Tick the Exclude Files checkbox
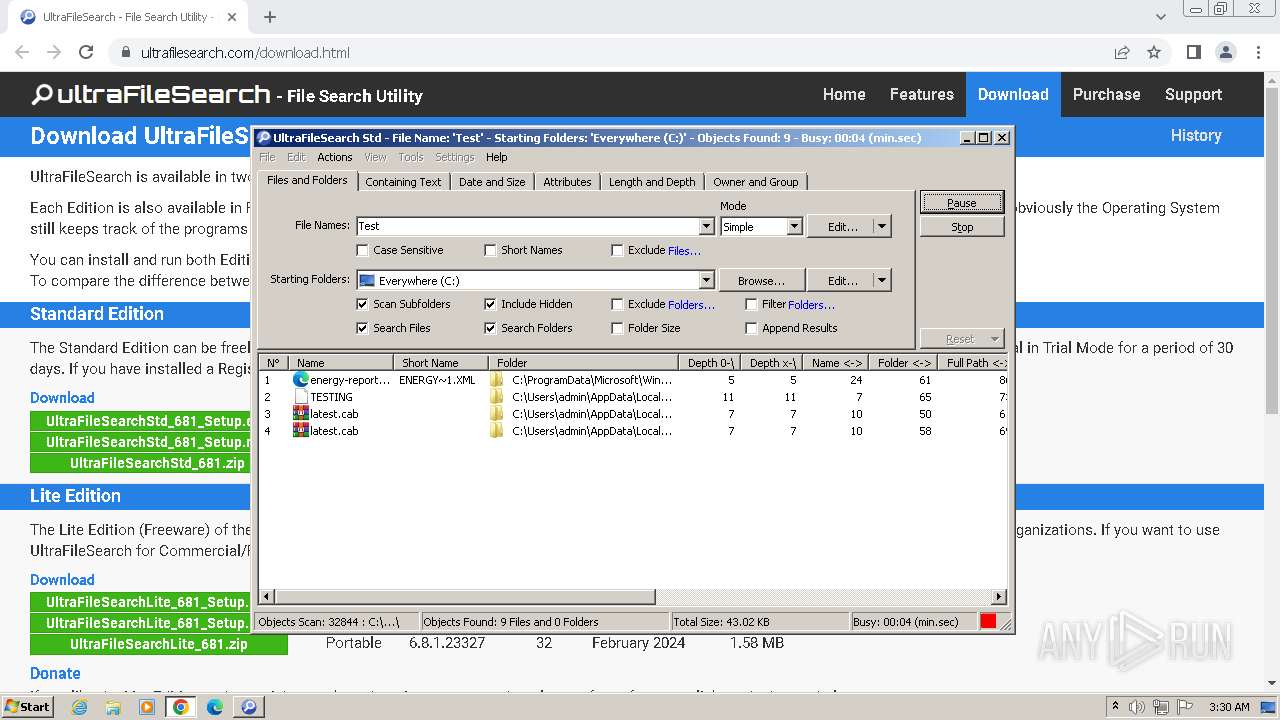This screenshot has width=1280, height=720. (617, 250)
